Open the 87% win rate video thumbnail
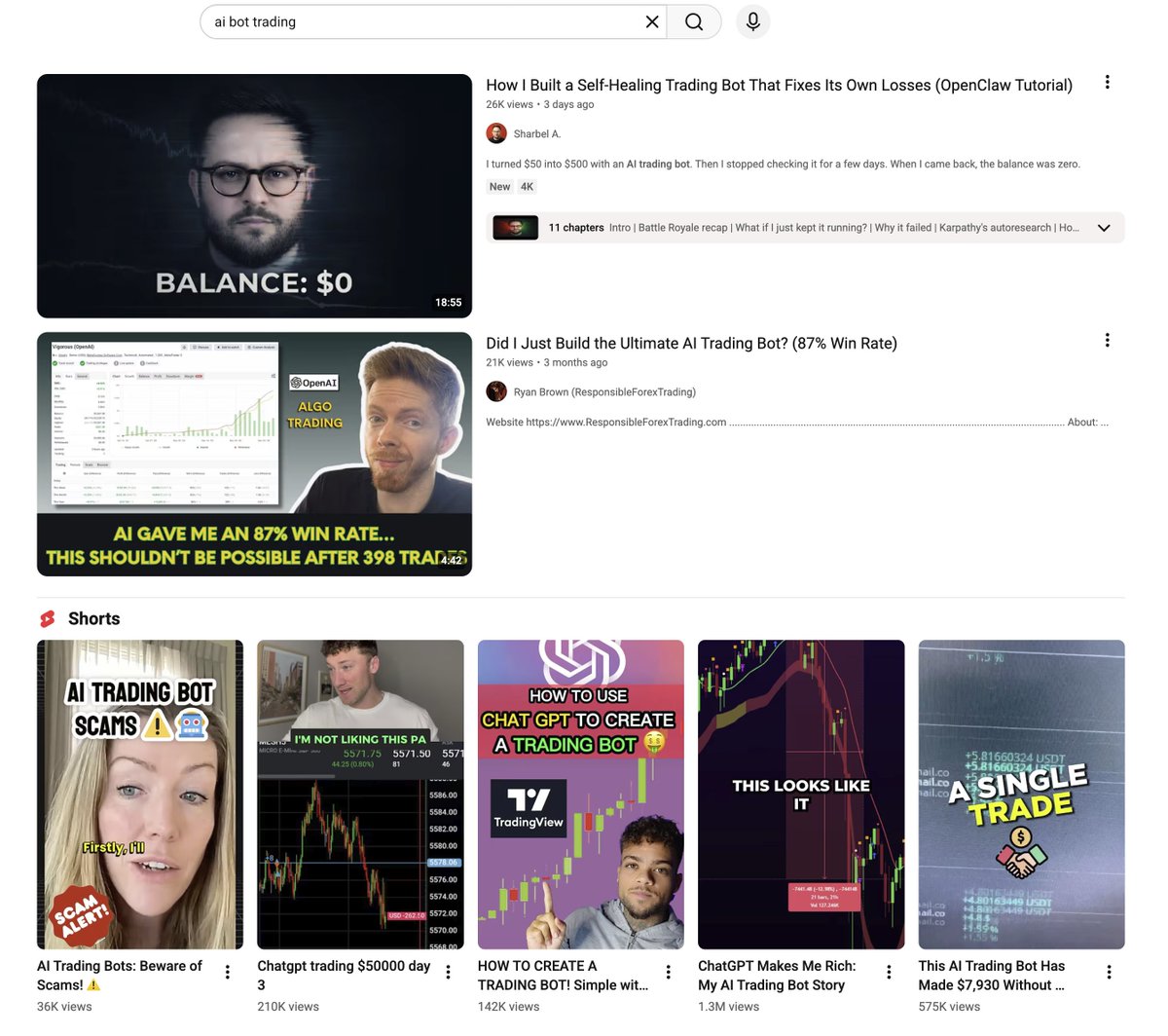The image size is (1168, 1036). click(x=254, y=454)
